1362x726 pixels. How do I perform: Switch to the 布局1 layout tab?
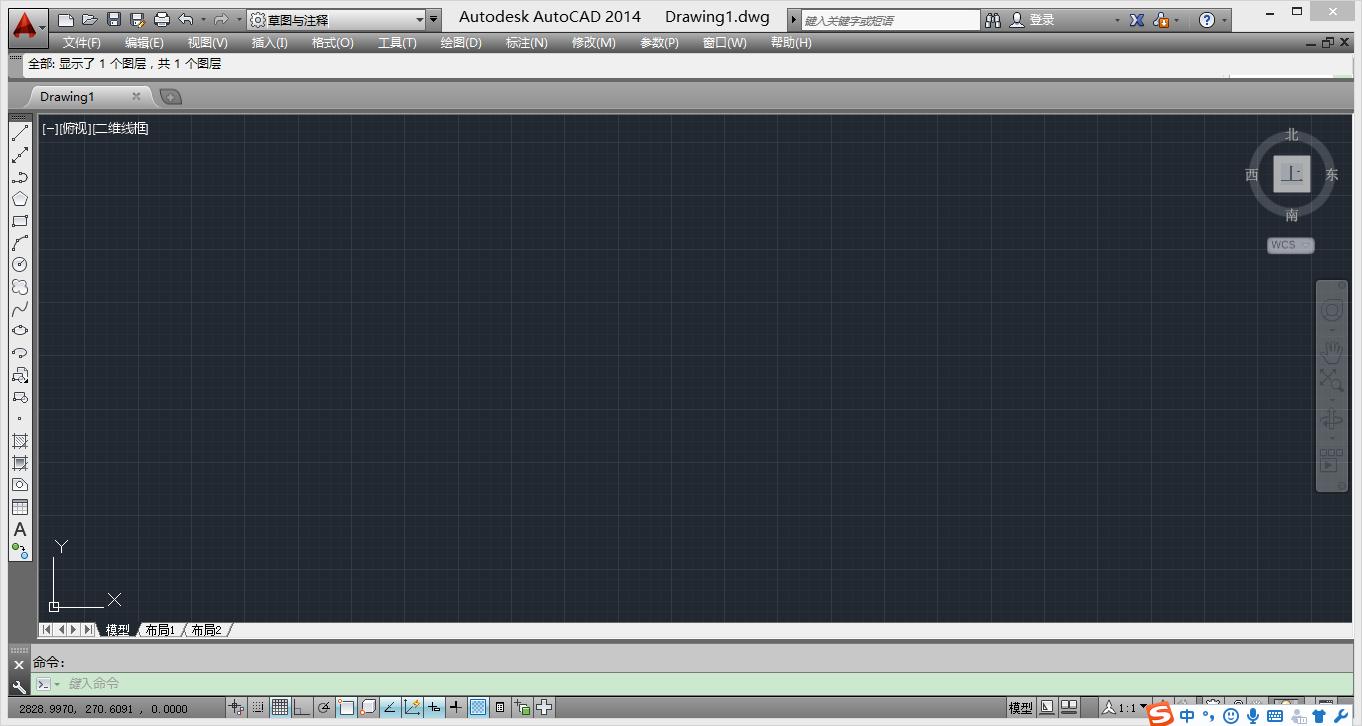[160, 630]
